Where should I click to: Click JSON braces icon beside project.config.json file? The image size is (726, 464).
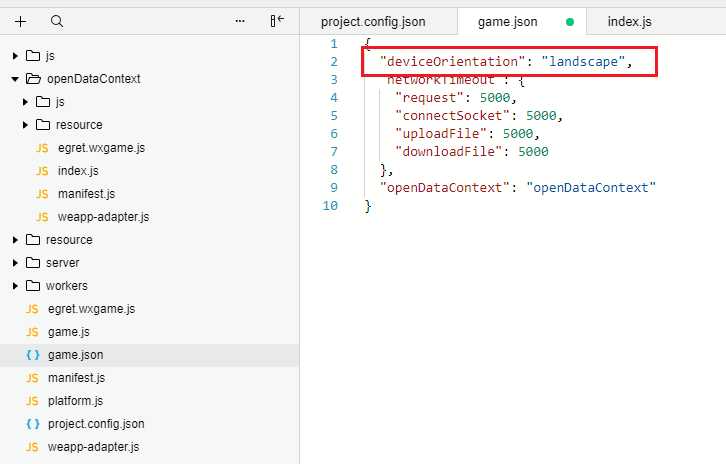[x=33, y=424]
